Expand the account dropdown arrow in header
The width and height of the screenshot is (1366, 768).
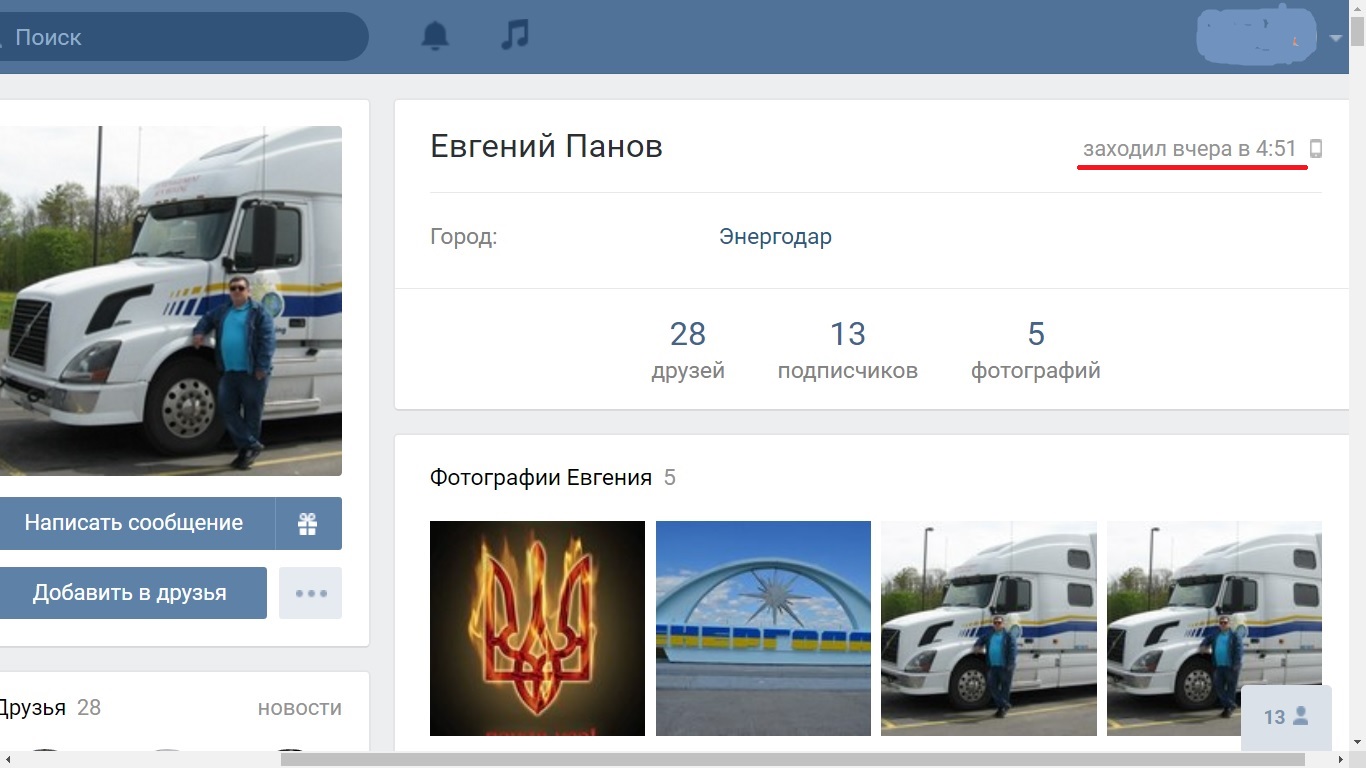[x=1336, y=39]
